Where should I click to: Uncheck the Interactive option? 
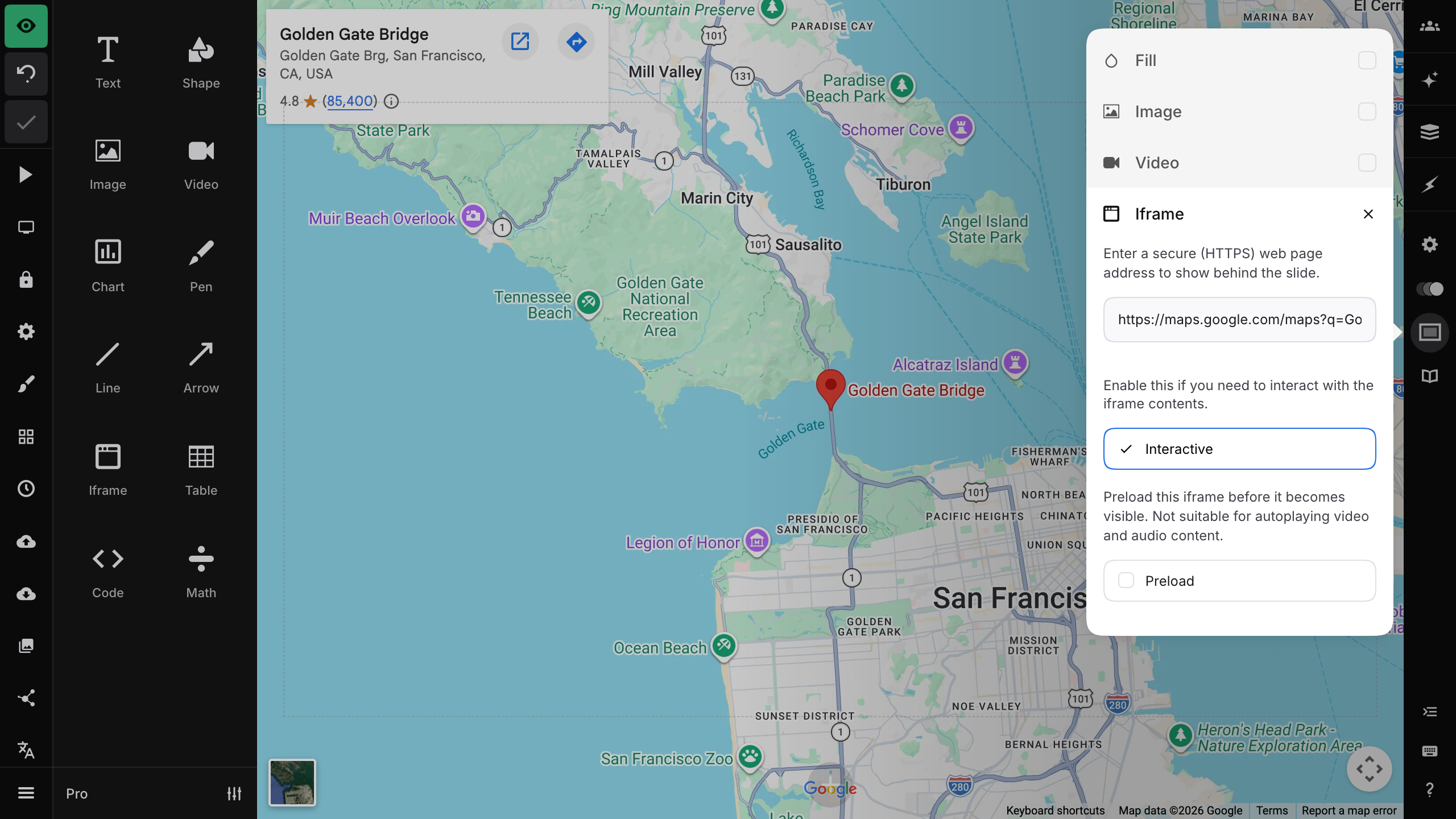click(1239, 449)
